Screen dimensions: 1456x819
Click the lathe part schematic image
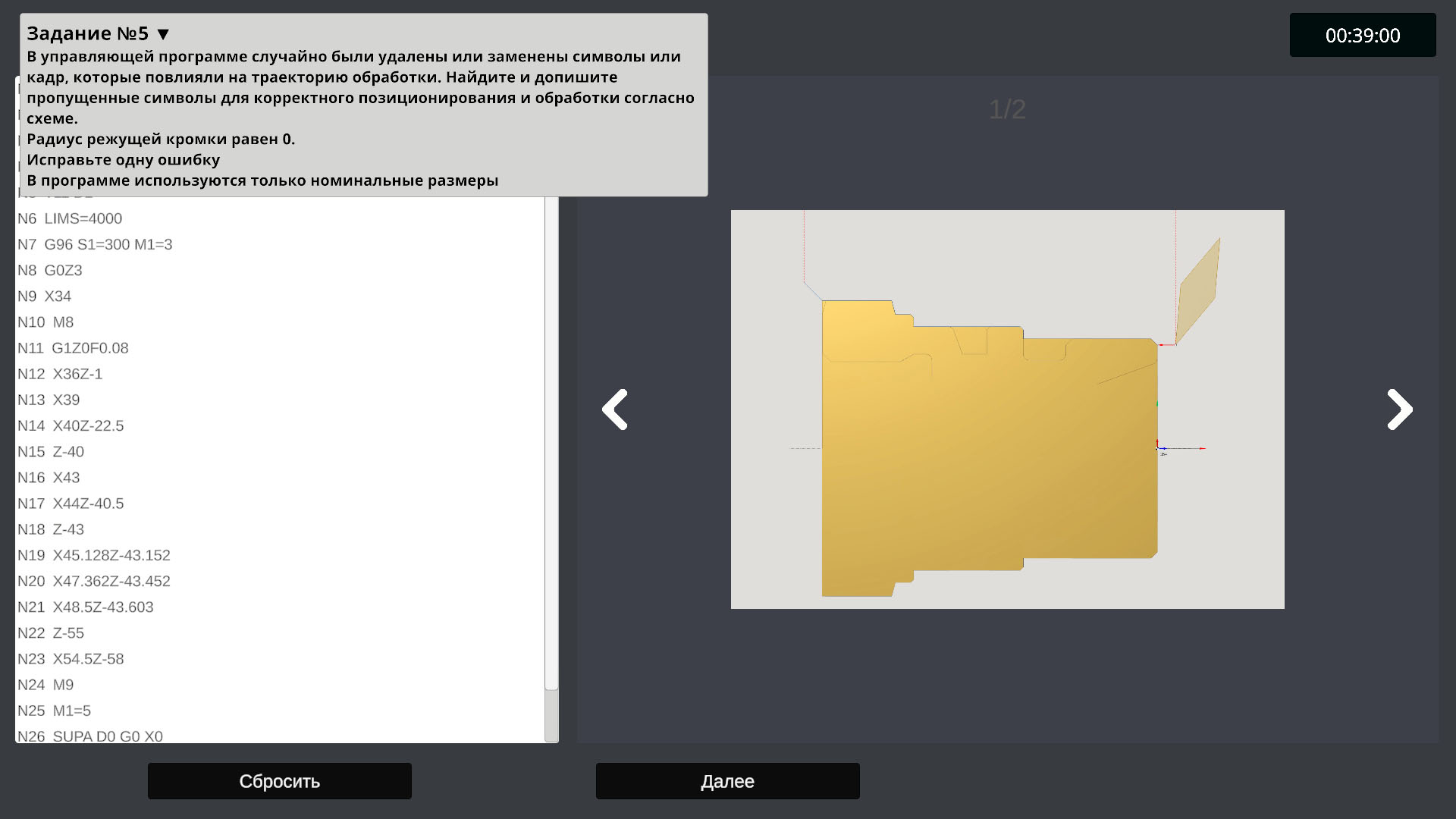click(x=1007, y=409)
